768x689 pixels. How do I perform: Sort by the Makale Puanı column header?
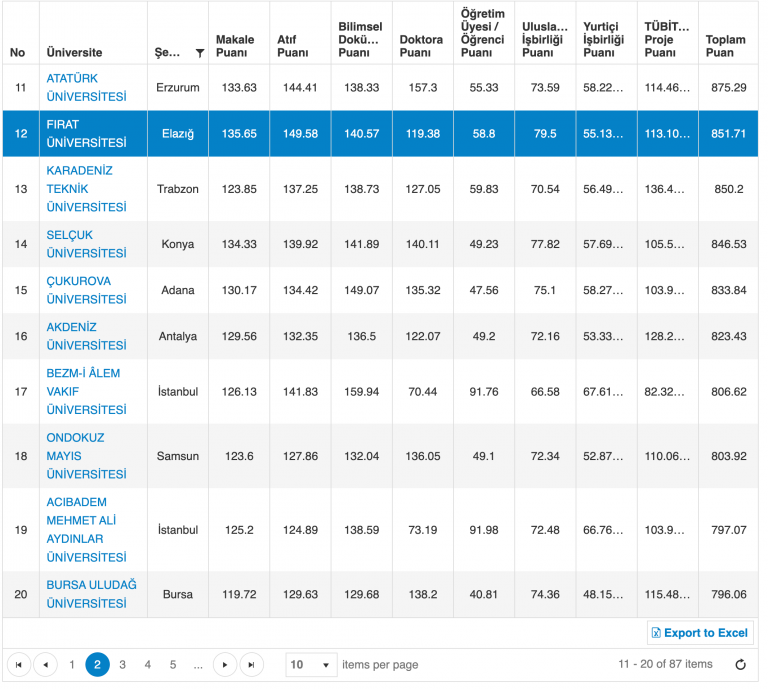click(235, 46)
